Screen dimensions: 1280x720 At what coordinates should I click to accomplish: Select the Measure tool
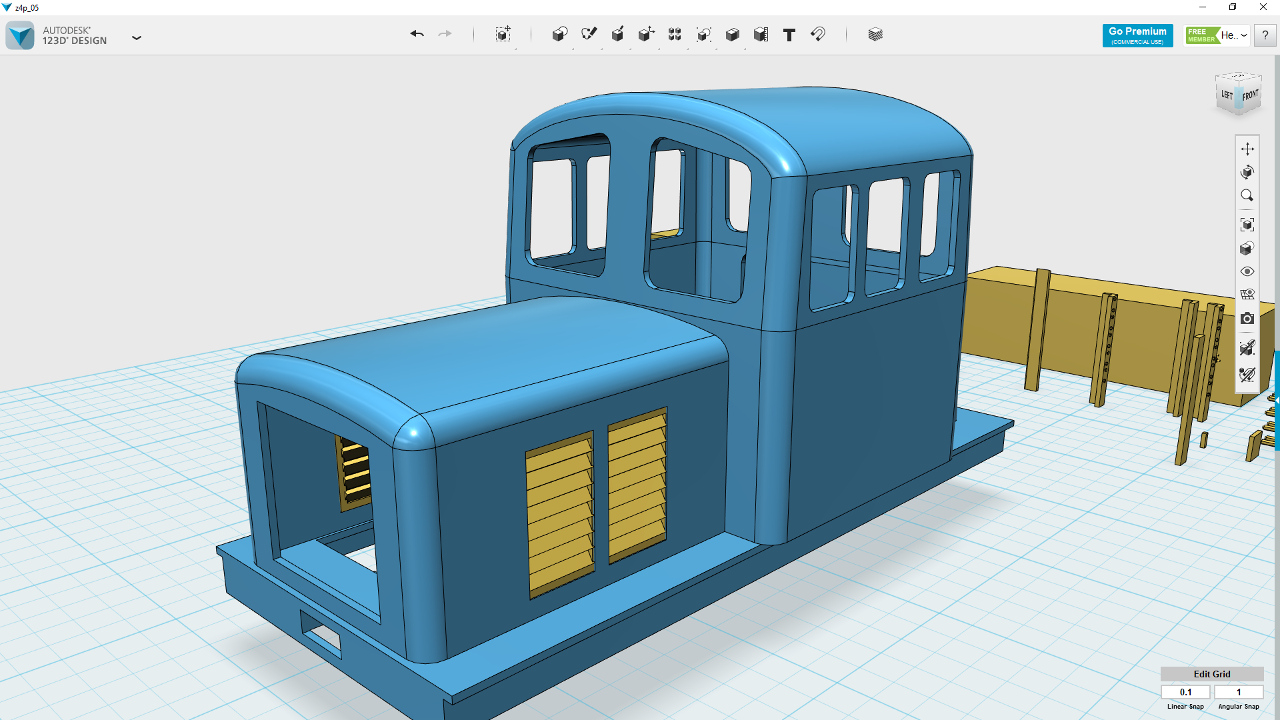point(761,34)
